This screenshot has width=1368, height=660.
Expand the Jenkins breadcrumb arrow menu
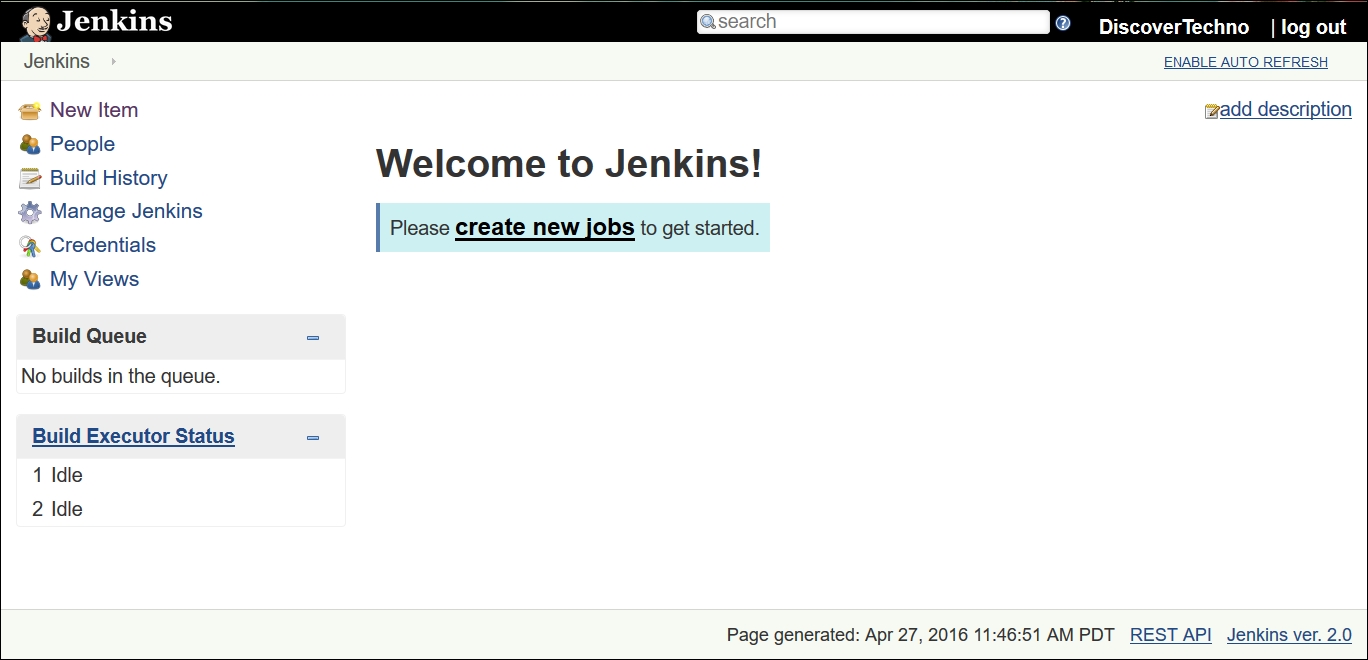113,62
